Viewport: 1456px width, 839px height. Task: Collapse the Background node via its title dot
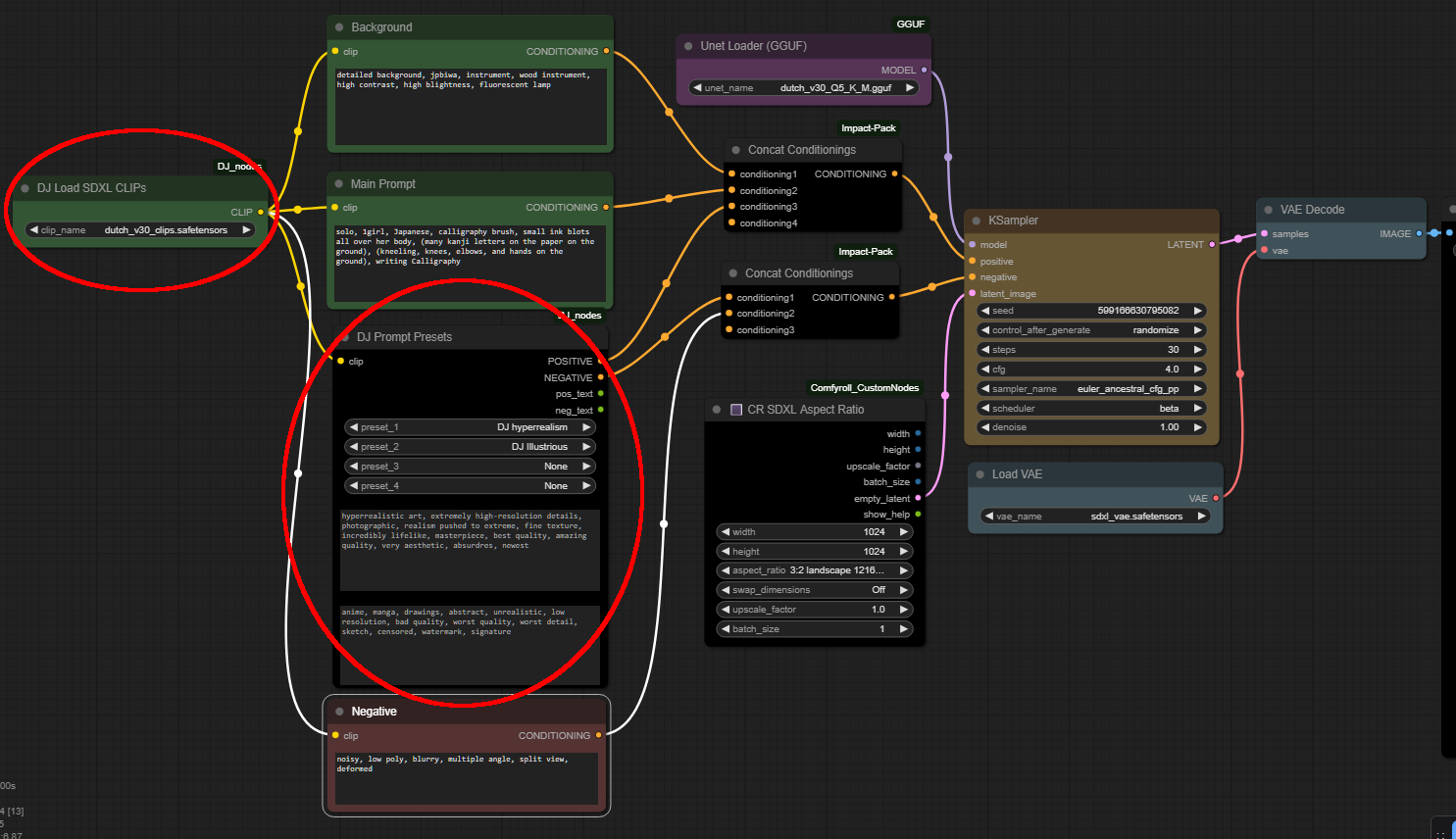pyautogui.click(x=339, y=27)
